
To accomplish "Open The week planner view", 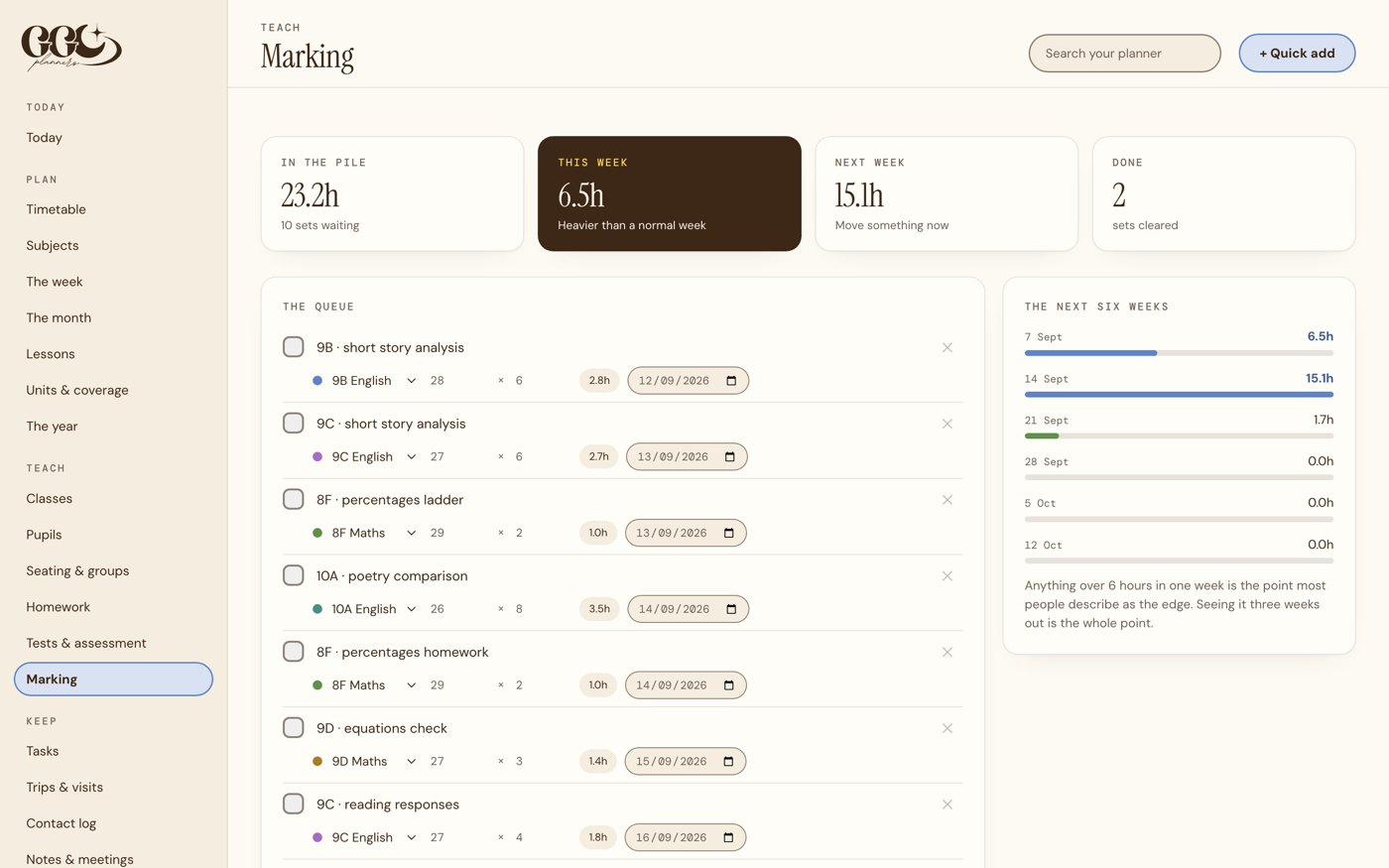I will click(113, 282).
